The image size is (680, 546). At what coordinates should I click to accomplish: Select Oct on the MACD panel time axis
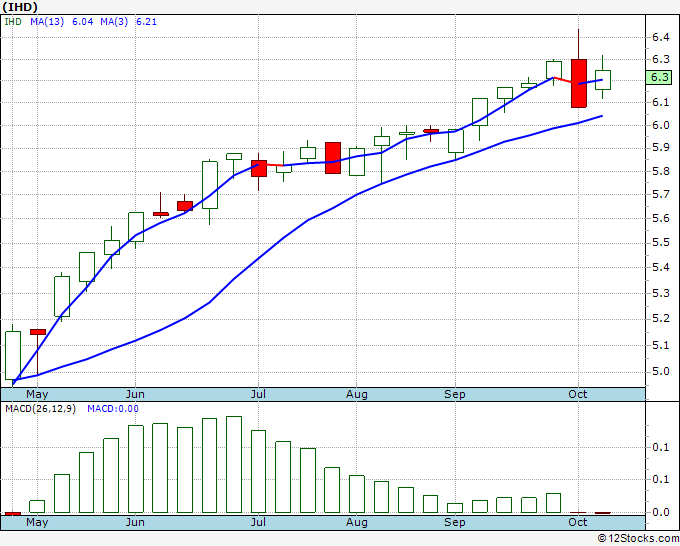pyautogui.click(x=578, y=522)
